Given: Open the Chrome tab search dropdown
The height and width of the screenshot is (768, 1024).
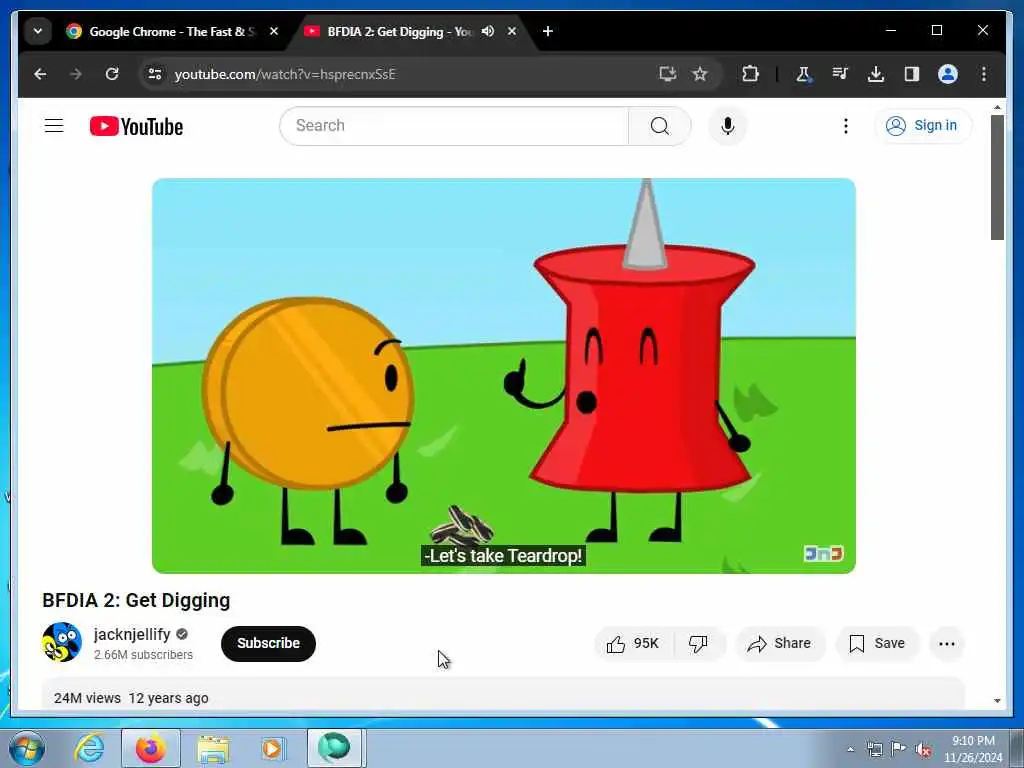Looking at the screenshot, I should click(x=38, y=31).
